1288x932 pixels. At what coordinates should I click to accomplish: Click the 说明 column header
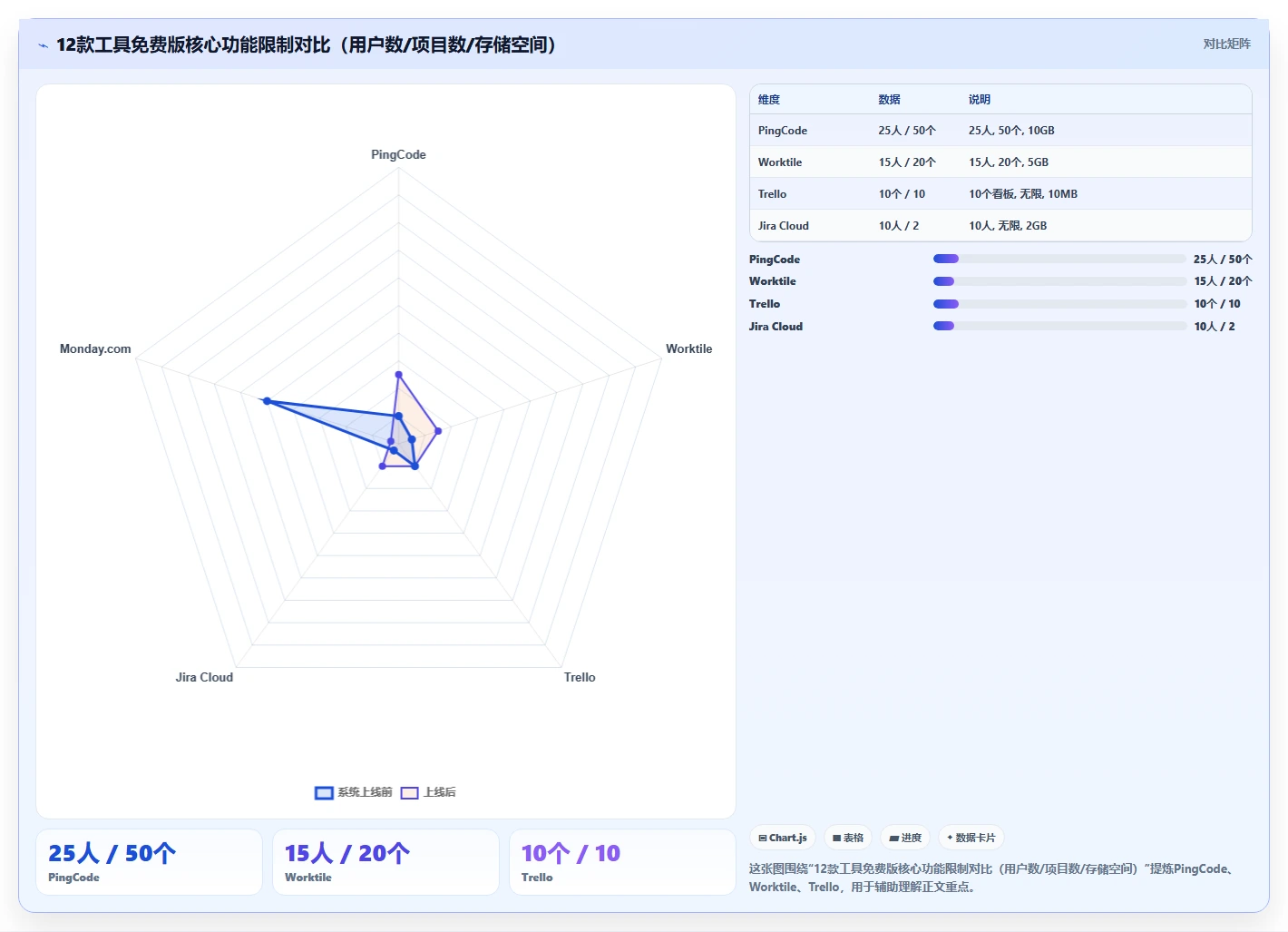(979, 100)
